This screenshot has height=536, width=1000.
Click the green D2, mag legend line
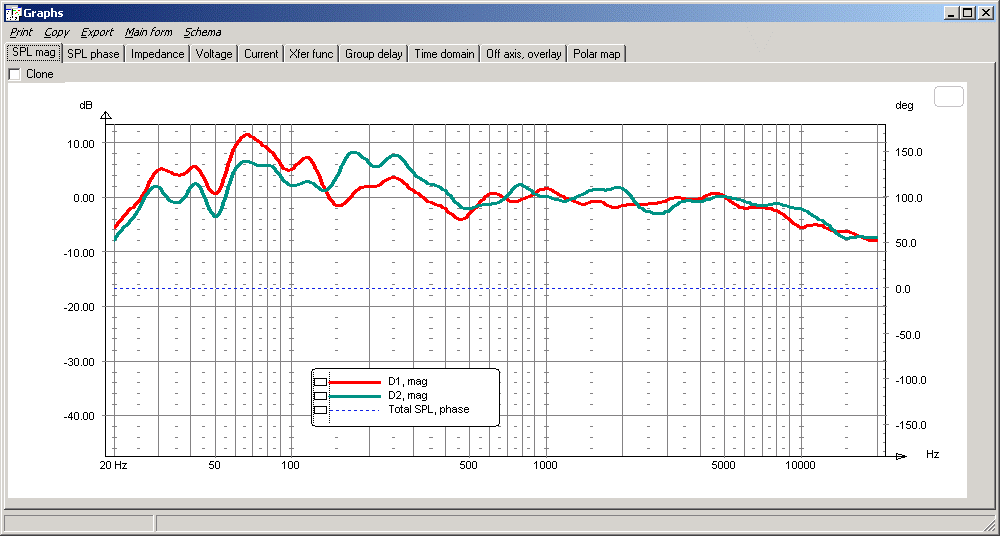[355, 396]
